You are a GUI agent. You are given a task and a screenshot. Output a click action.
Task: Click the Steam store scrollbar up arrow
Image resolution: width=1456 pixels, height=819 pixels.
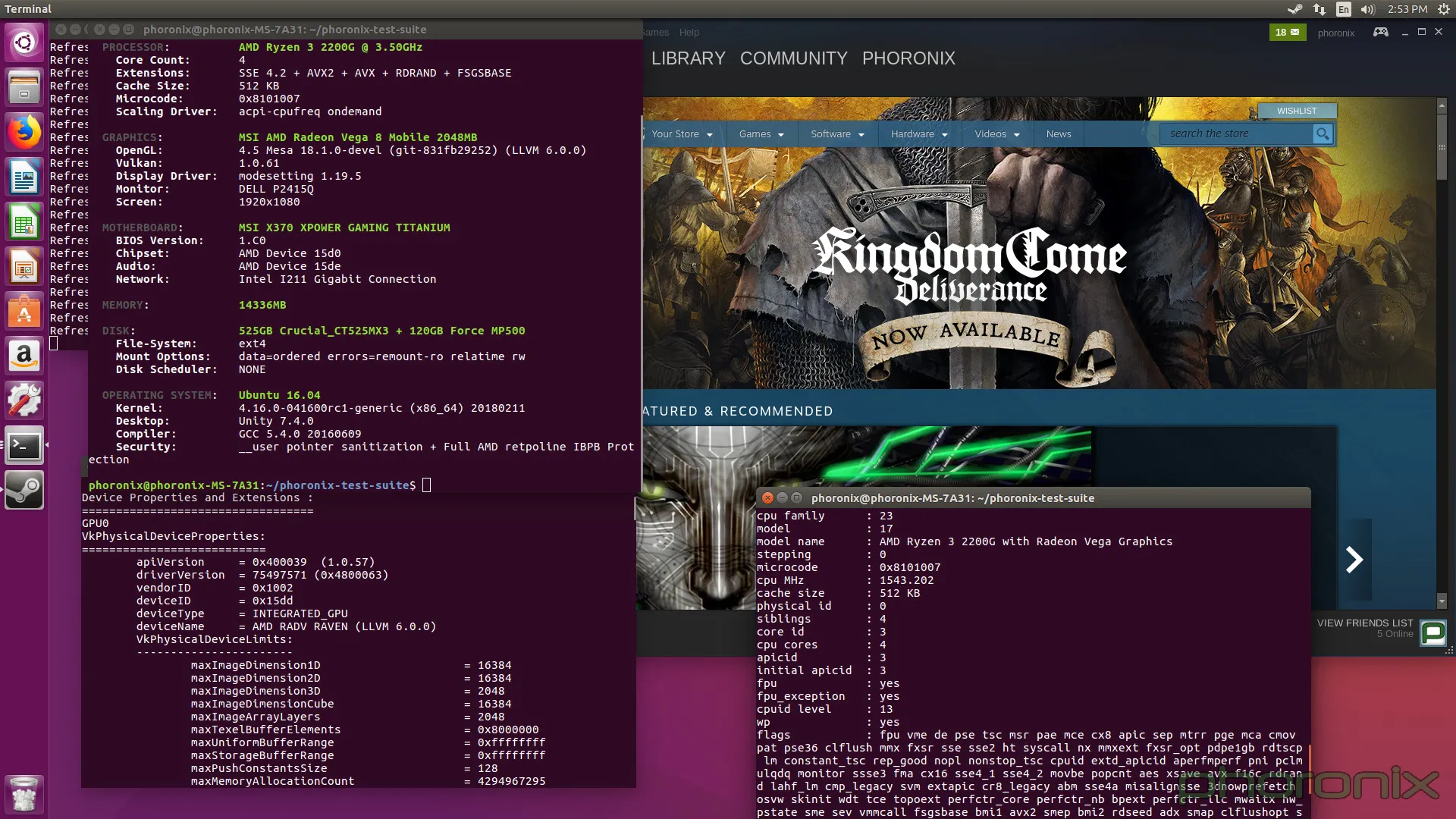[x=1442, y=105]
